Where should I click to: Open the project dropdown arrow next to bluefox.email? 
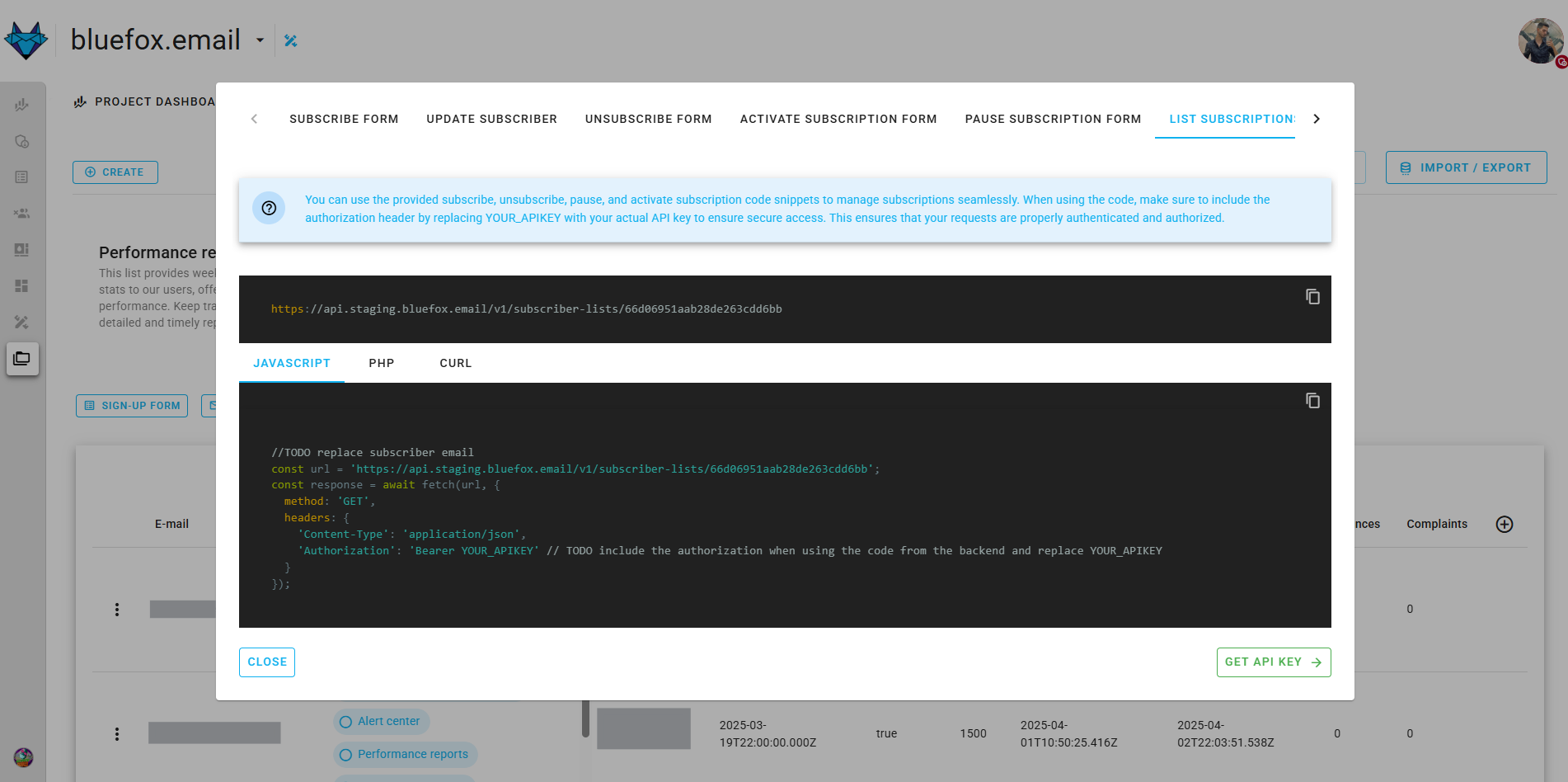point(260,40)
